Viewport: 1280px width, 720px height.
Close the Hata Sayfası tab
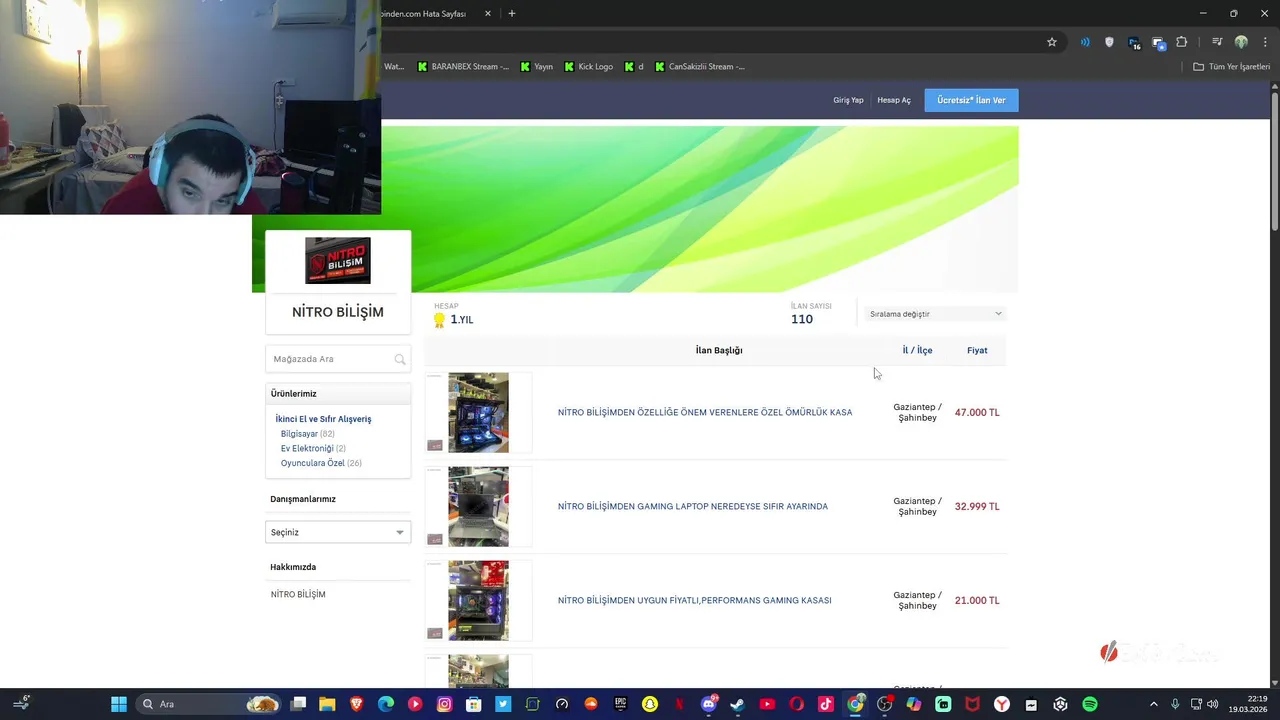488,14
